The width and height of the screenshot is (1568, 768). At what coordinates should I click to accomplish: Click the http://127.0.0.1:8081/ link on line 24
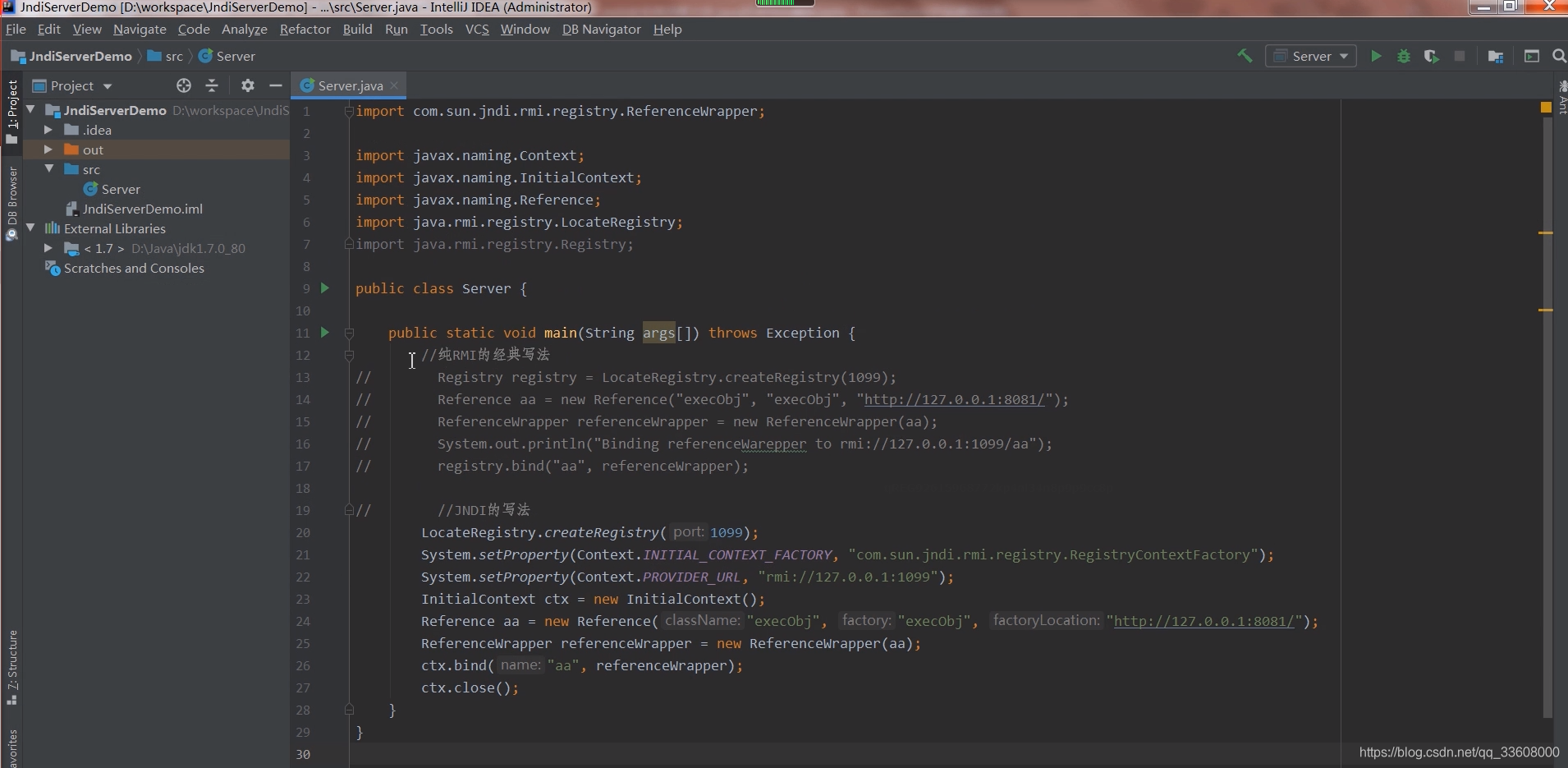pyautogui.click(x=1204, y=622)
